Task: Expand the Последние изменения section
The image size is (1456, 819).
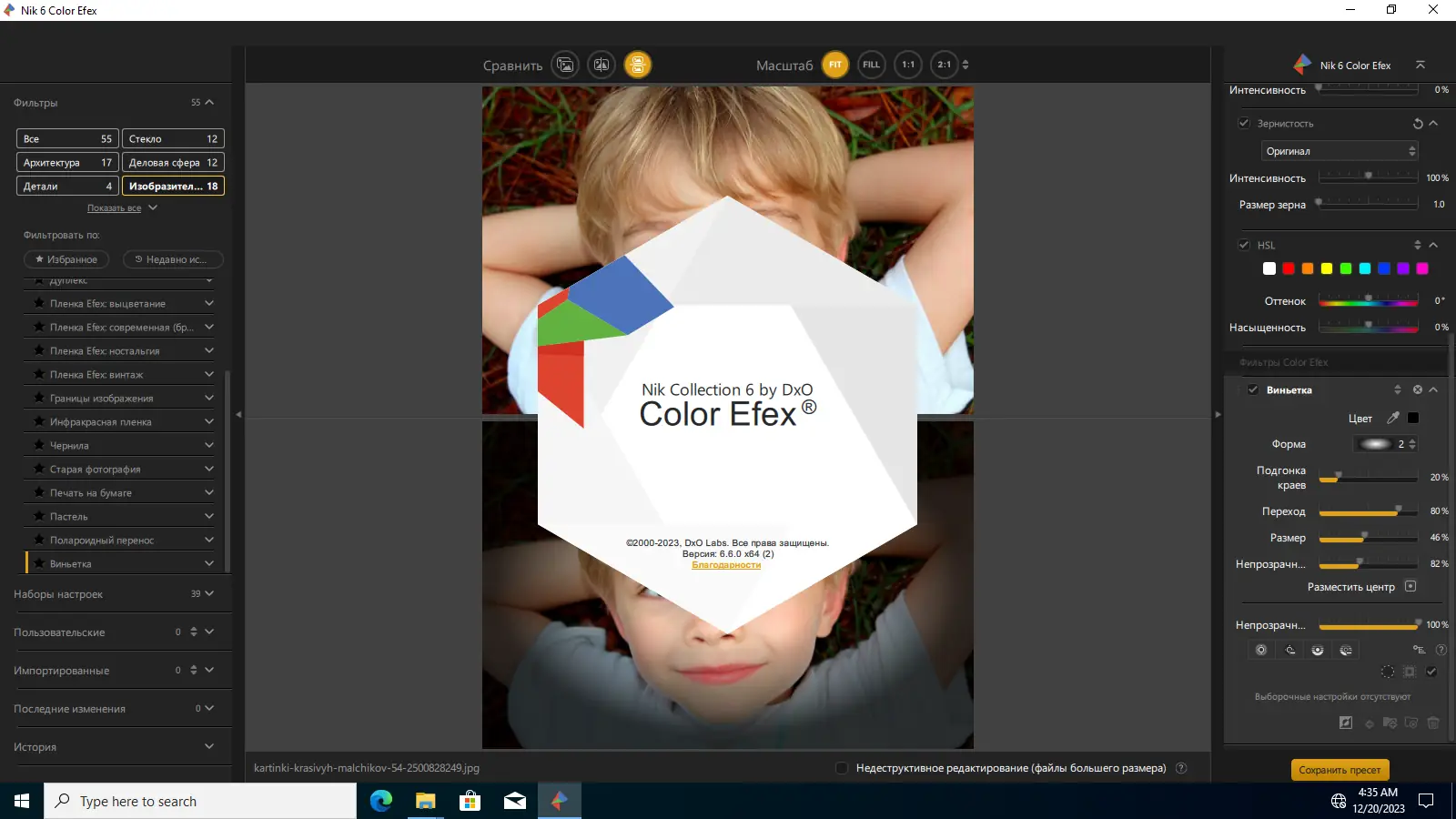Action: point(209,708)
